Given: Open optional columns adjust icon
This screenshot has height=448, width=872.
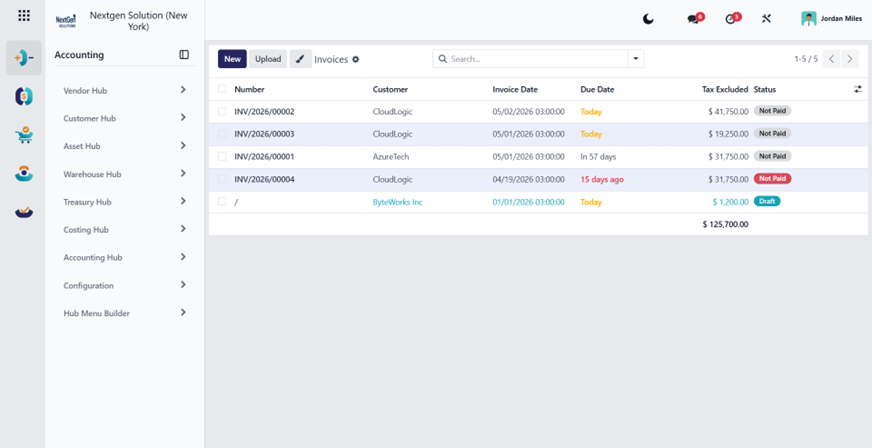Looking at the screenshot, I should (x=858, y=89).
